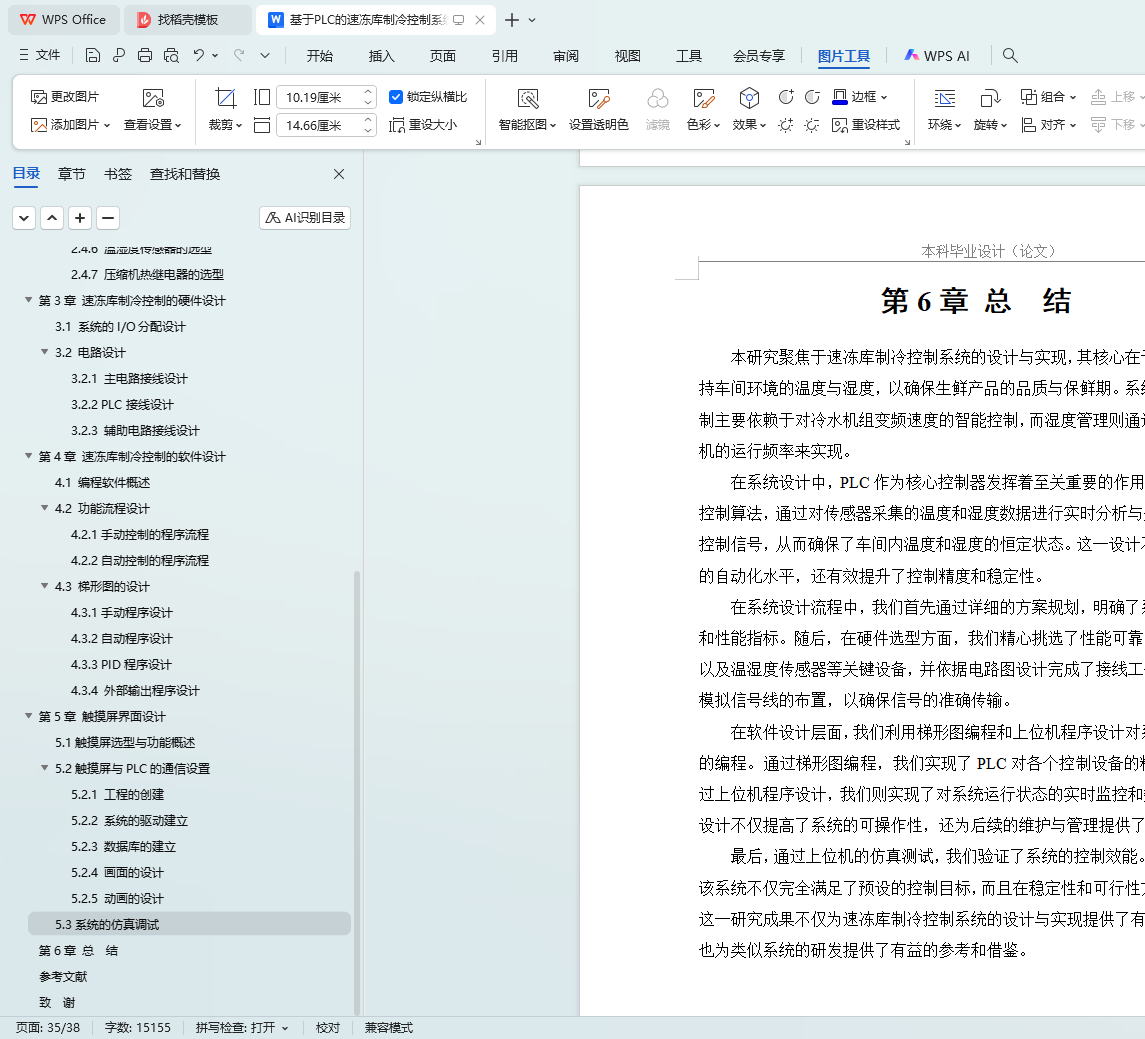This screenshot has height=1039, width=1145.
Task: Click the 兼容模式 status label
Action: [x=388, y=1028]
